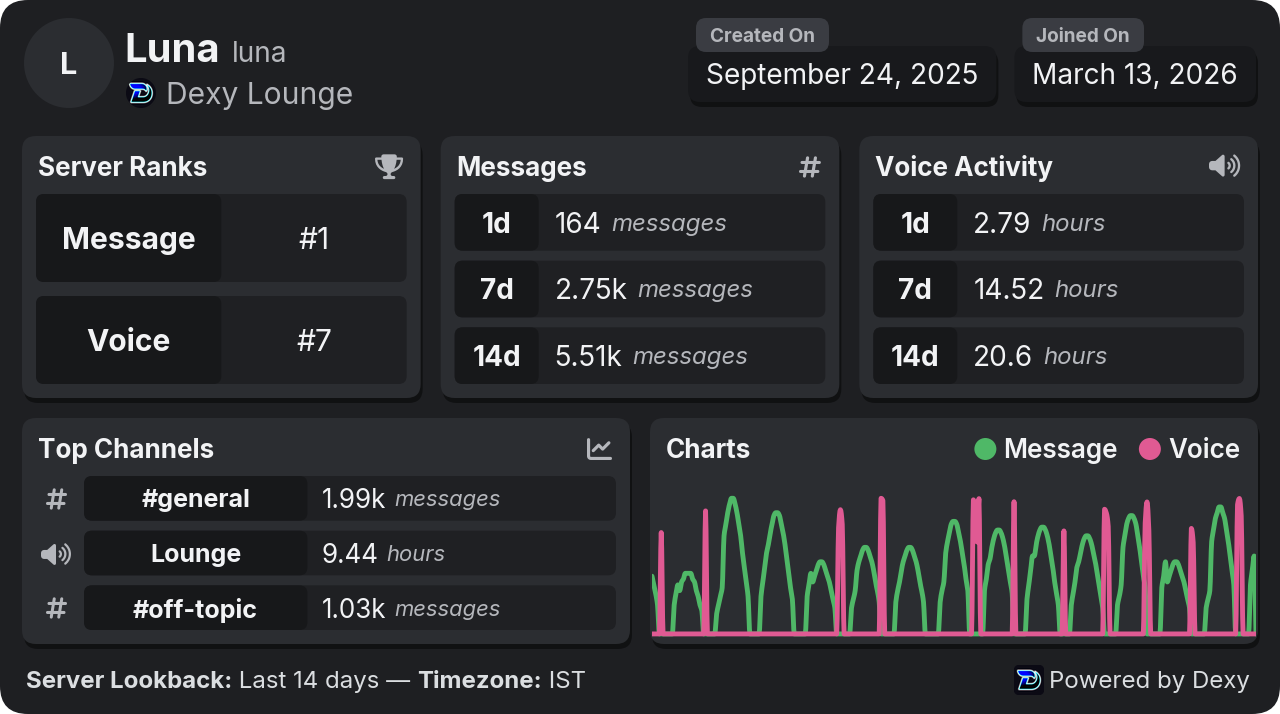Click the speaker icon in Voice Activity header
Viewport: 1280px width, 714px height.
(1224, 166)
